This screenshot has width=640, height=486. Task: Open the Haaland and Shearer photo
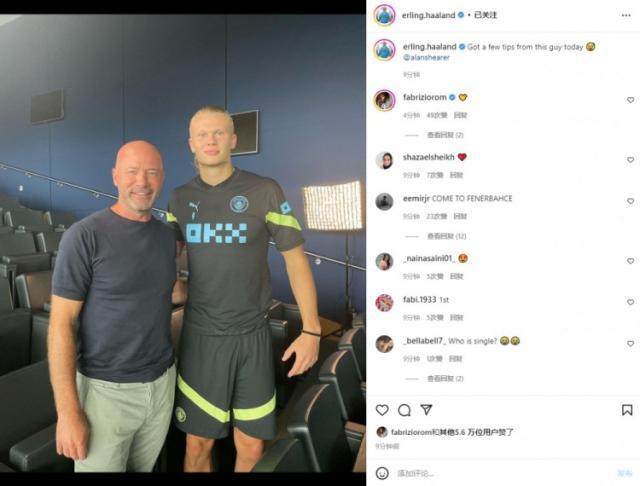(x=183, y=243)
